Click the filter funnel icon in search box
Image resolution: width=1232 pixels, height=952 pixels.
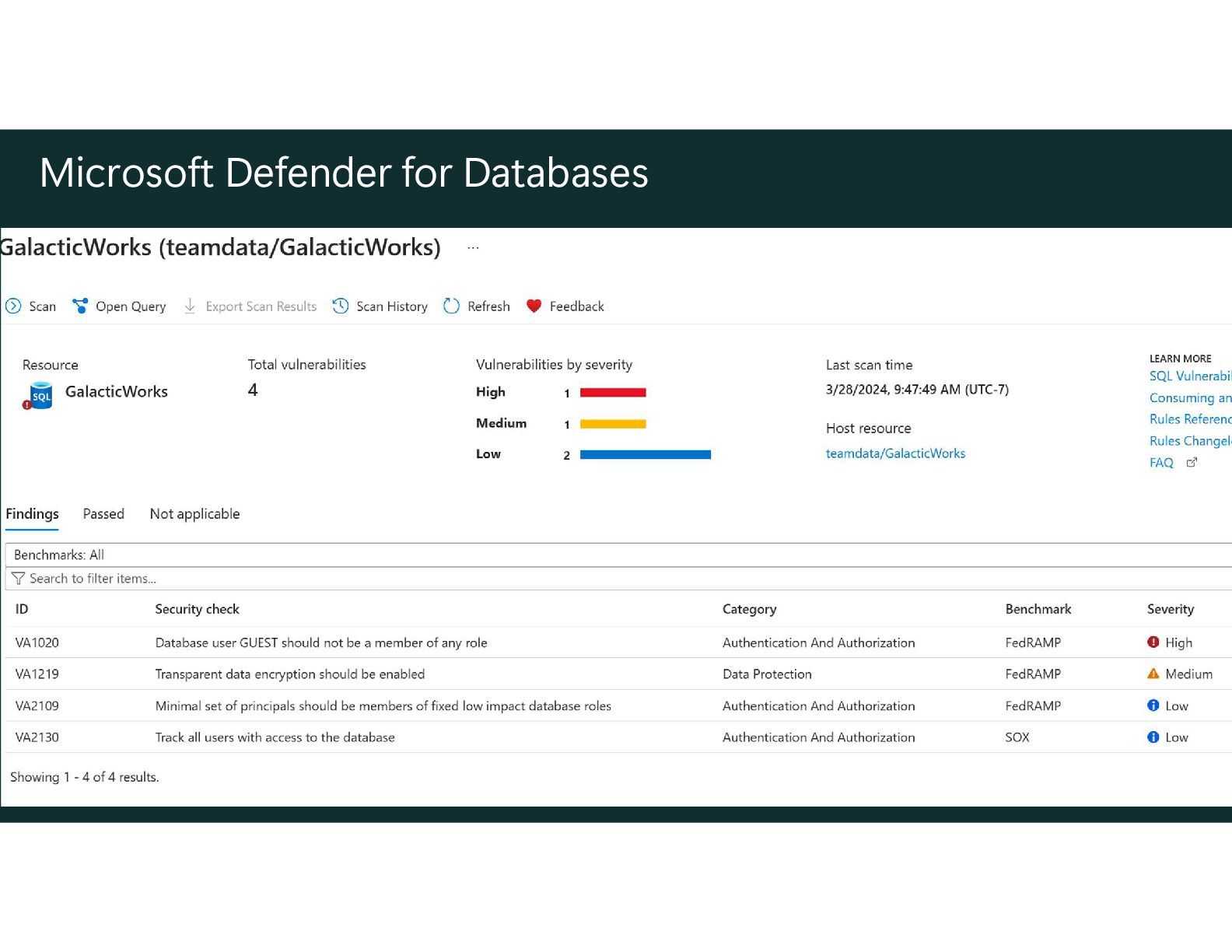click(19, 579)
